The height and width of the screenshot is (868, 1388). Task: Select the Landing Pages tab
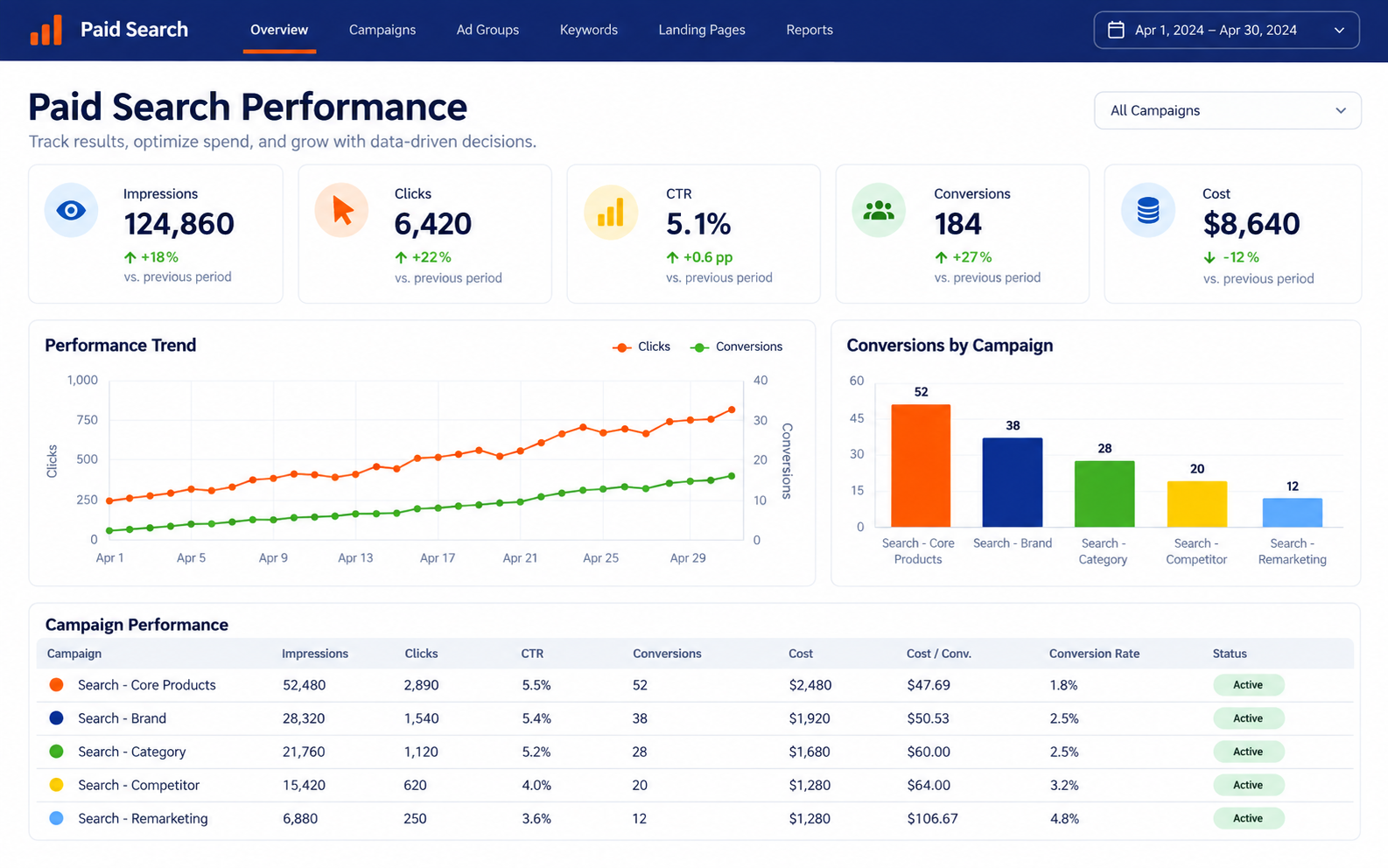coord(702,30)
